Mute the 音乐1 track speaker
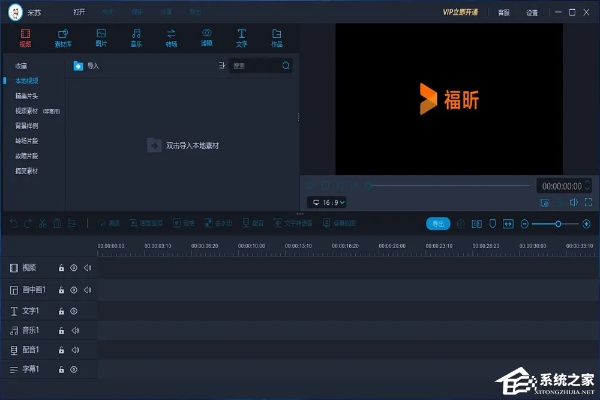 coord(74,330)
